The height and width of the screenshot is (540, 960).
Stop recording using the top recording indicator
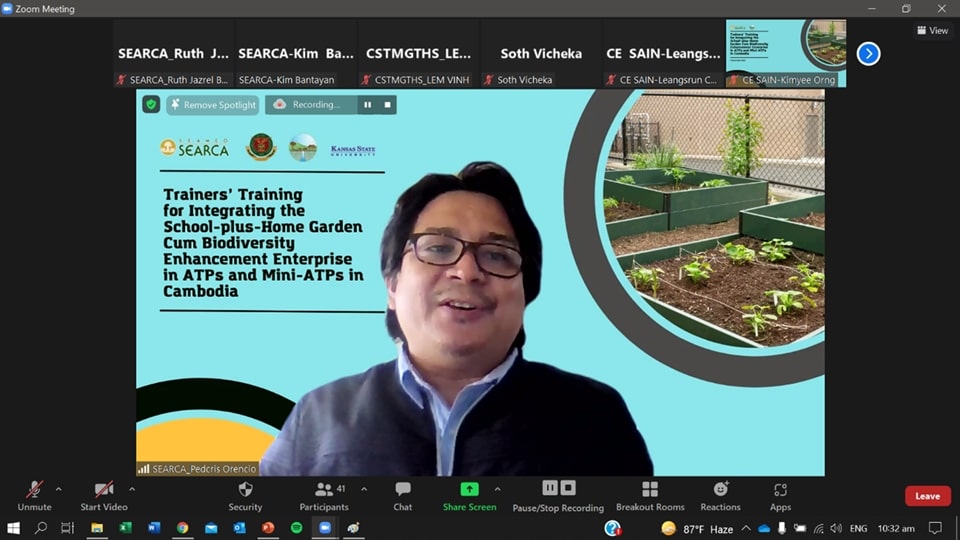click(388, 104)
